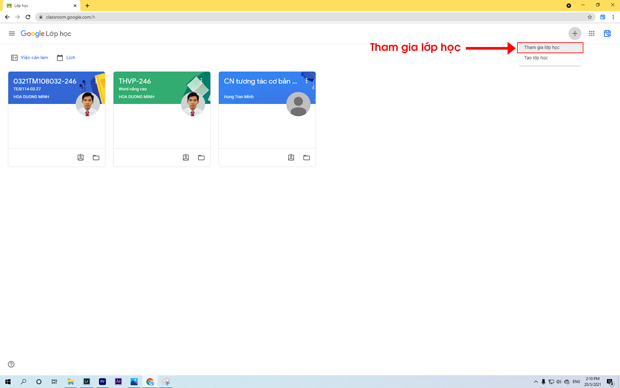Open the browser extension icon next to star

[x=602, y=17]
